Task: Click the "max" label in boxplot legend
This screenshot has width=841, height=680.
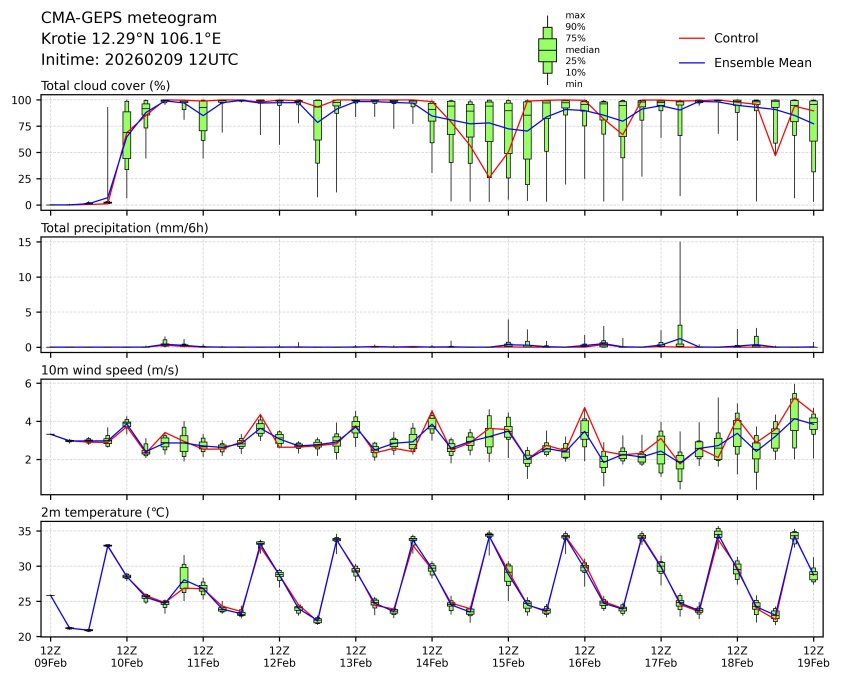Action: (574, 16)
